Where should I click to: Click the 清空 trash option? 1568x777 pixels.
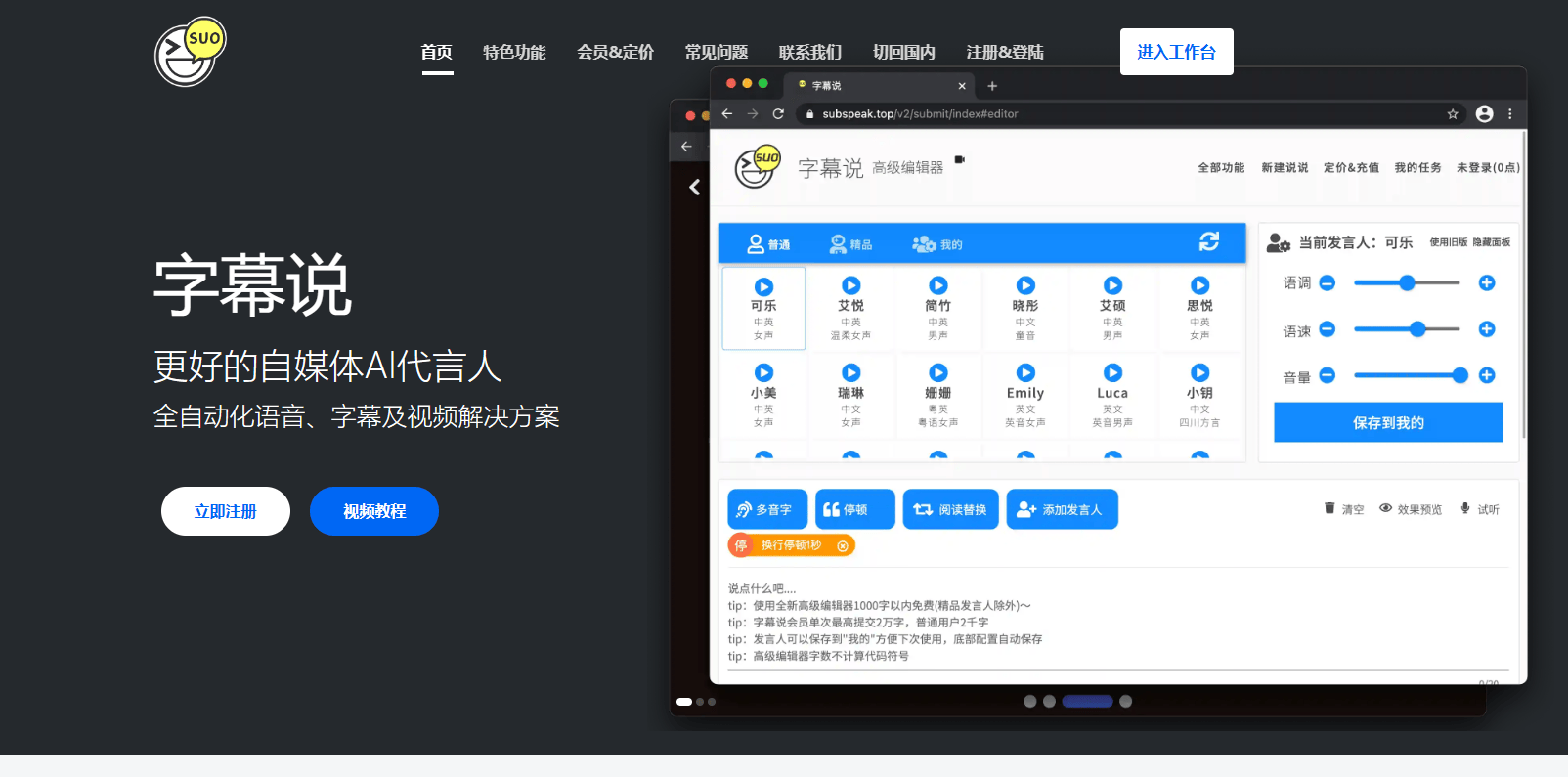pyautogui.click(x=1344, y=509)
